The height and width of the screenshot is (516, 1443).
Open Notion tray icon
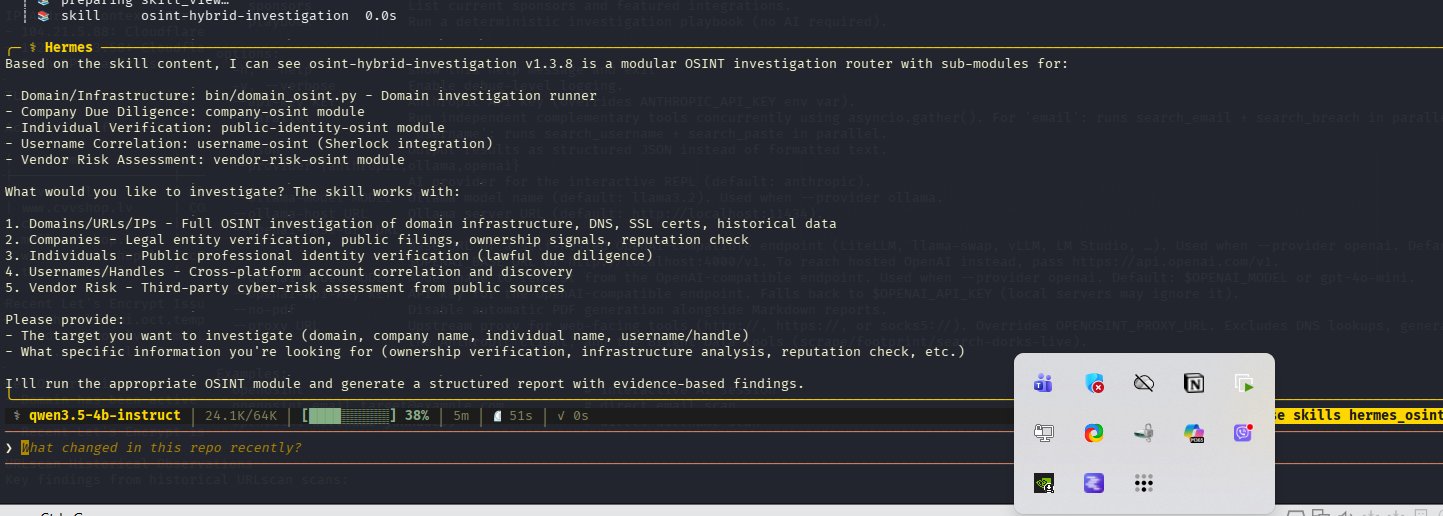click(x=1194, y=383)
